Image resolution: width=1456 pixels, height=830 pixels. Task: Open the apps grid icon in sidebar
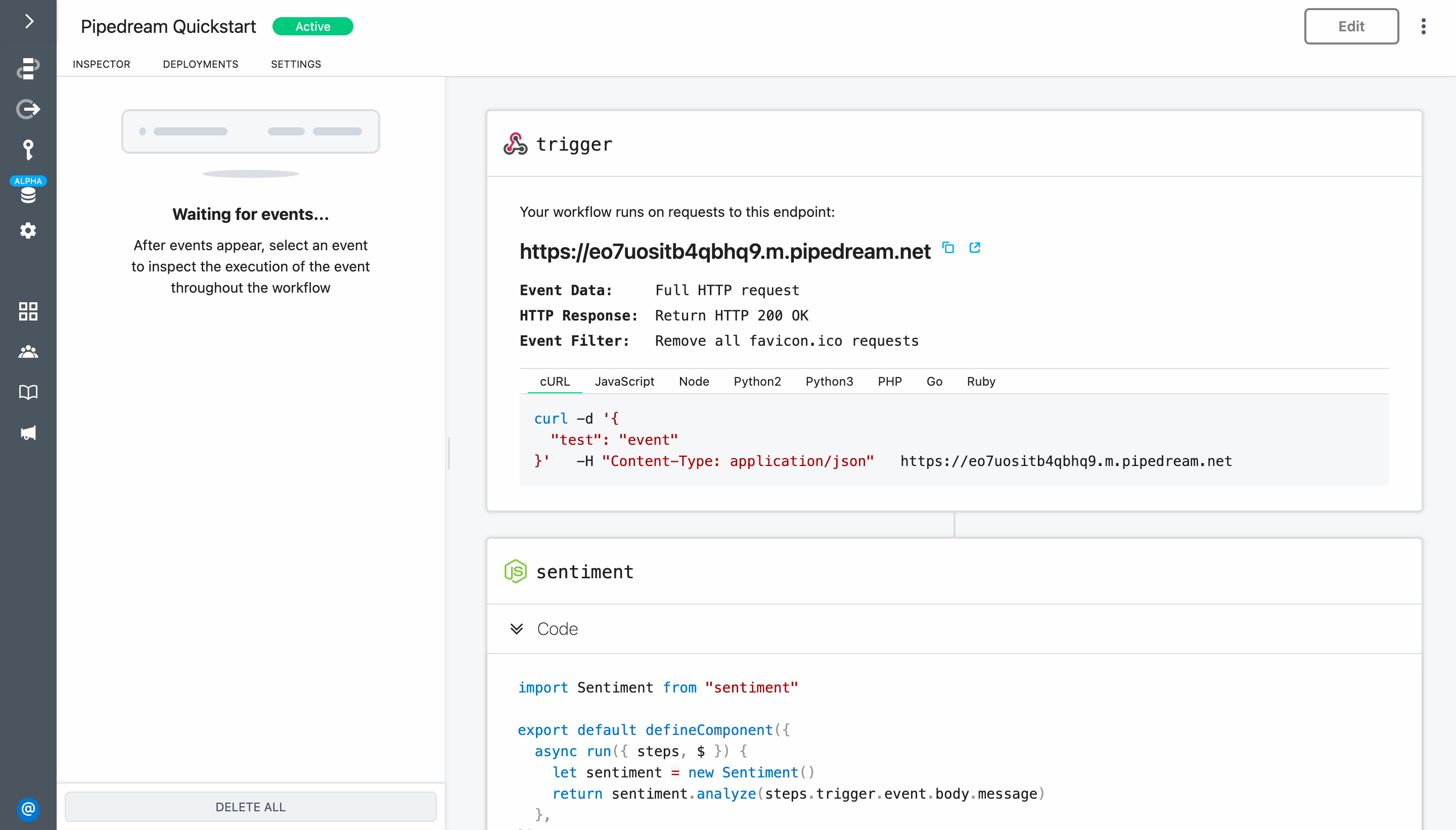28,311
